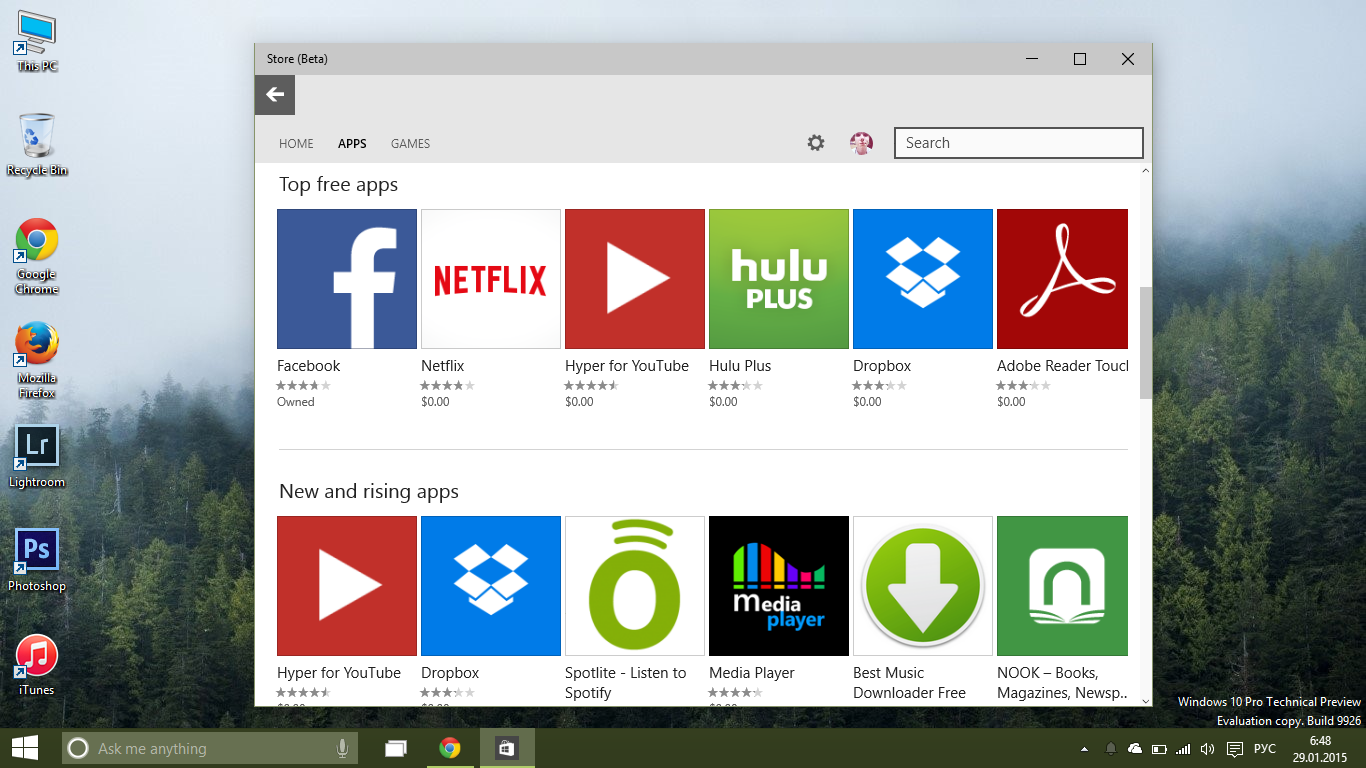The width and height of the screenshot is (1366, 768).
Task: Open Task View on the taskbar
Action: click(396, 748)
